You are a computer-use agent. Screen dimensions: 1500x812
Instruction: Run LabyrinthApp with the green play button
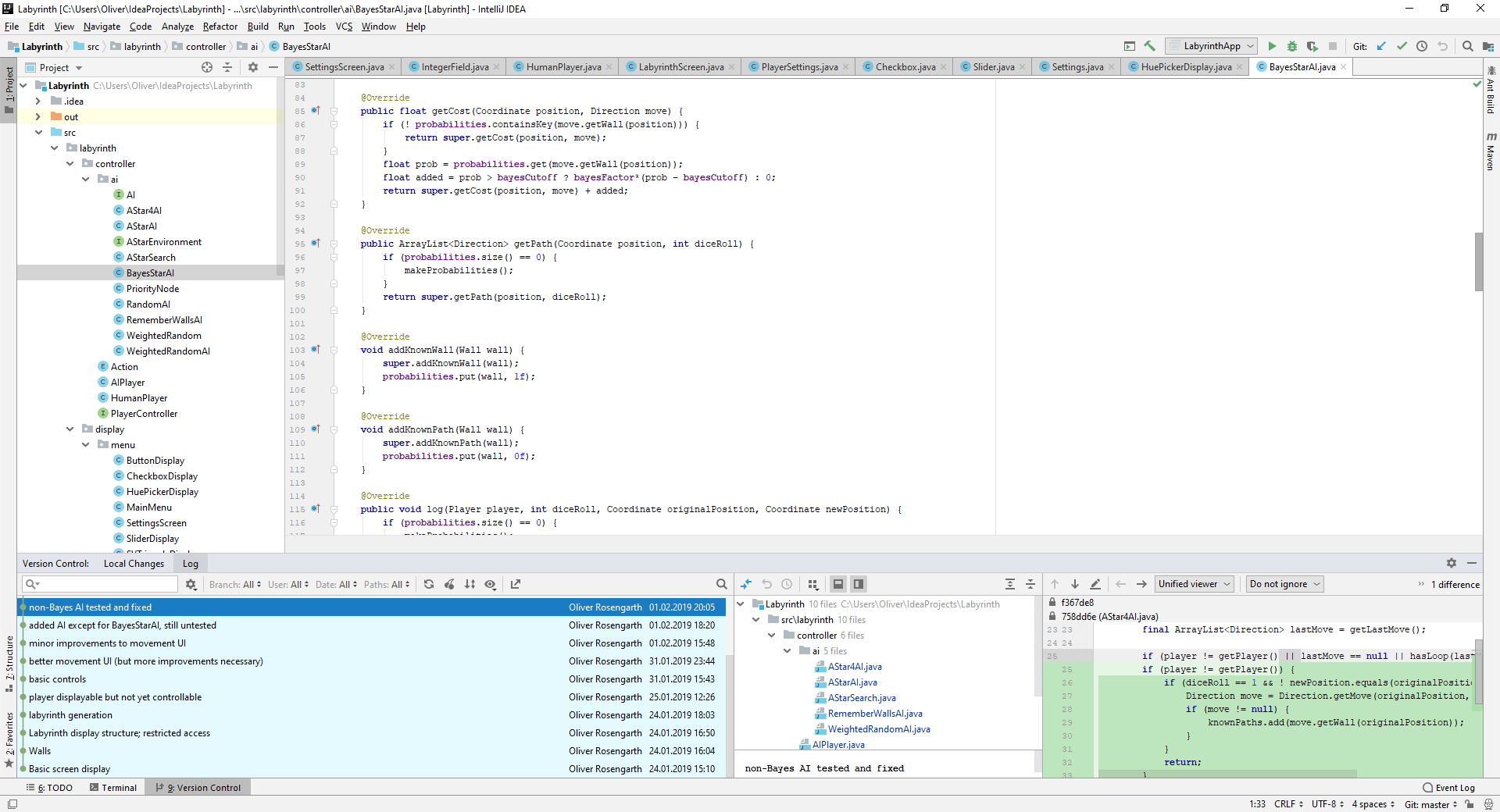[1272, 47]
